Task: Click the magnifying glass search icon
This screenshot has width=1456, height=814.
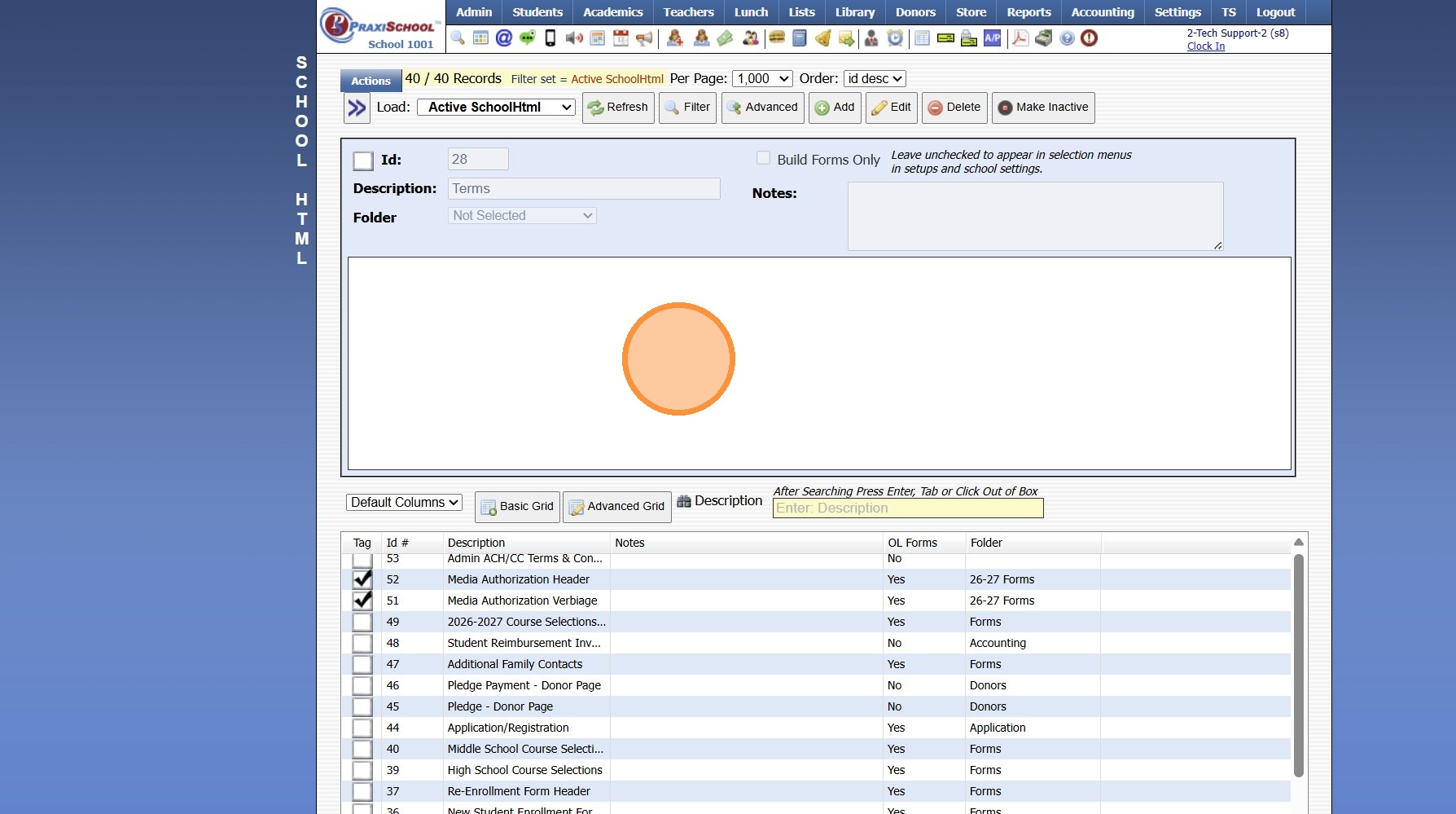Action: coord(458,38)
